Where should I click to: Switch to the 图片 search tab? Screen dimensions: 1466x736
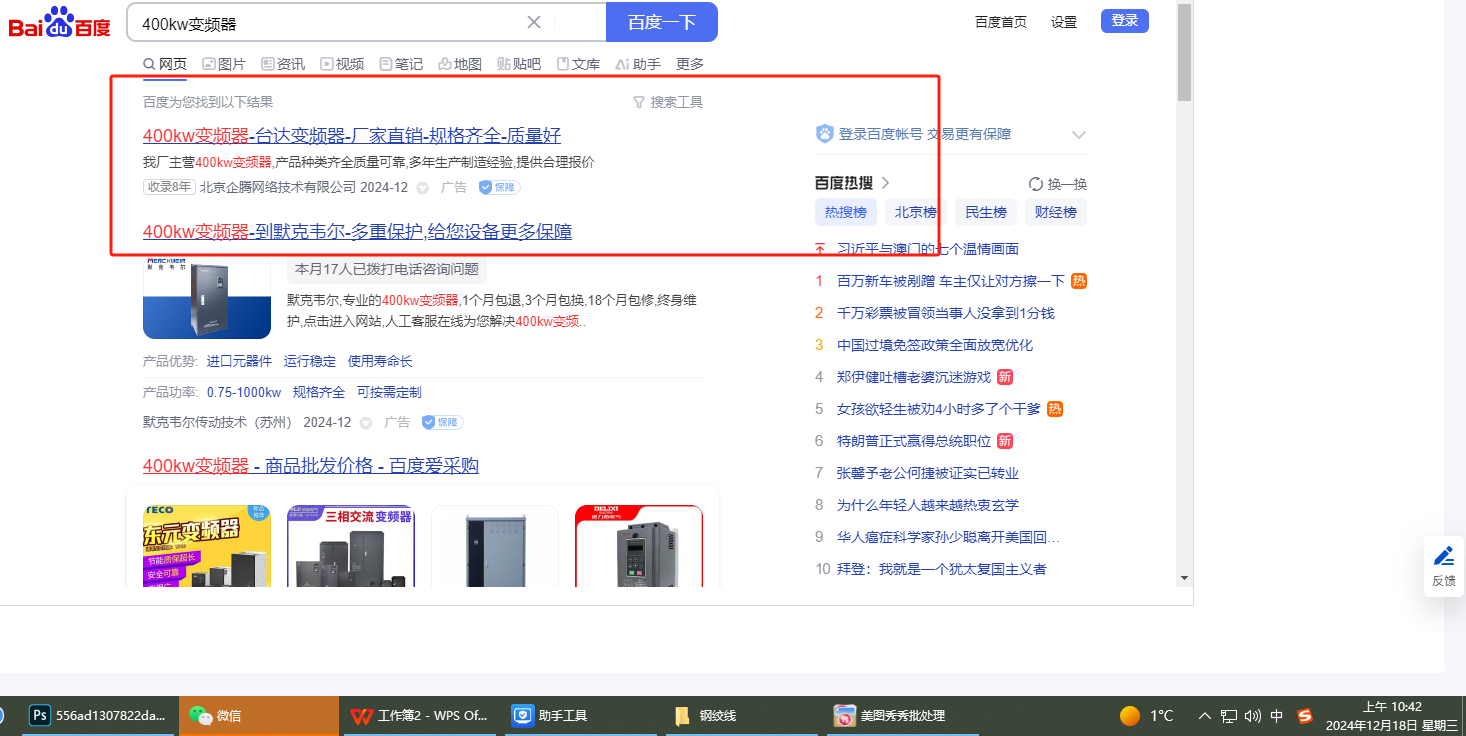click(x=224, y=64)
